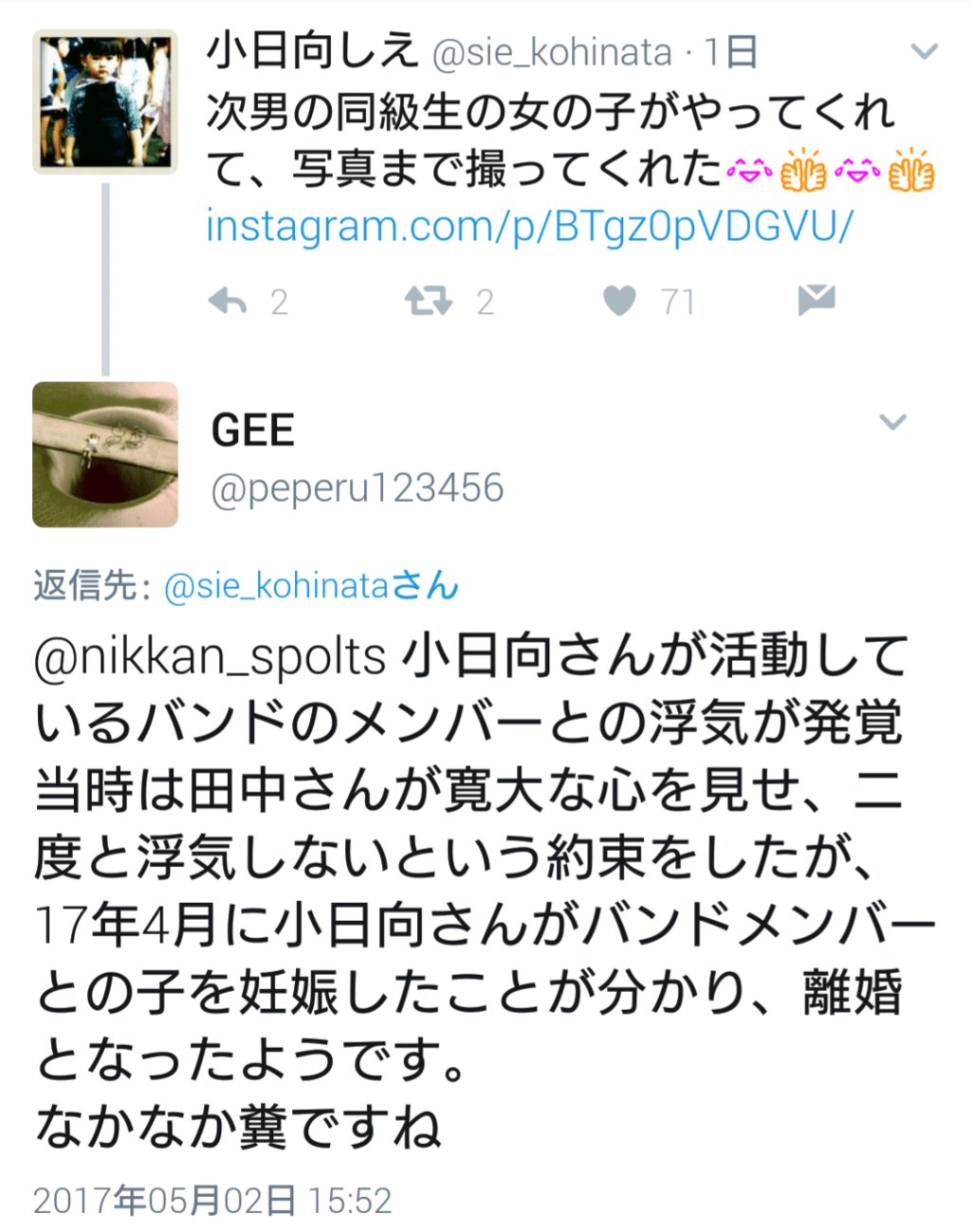Screen dimensions: 971x1232
Task: Click the @sie_kohinata handle beside the name
Action: [x=552, y=52]
